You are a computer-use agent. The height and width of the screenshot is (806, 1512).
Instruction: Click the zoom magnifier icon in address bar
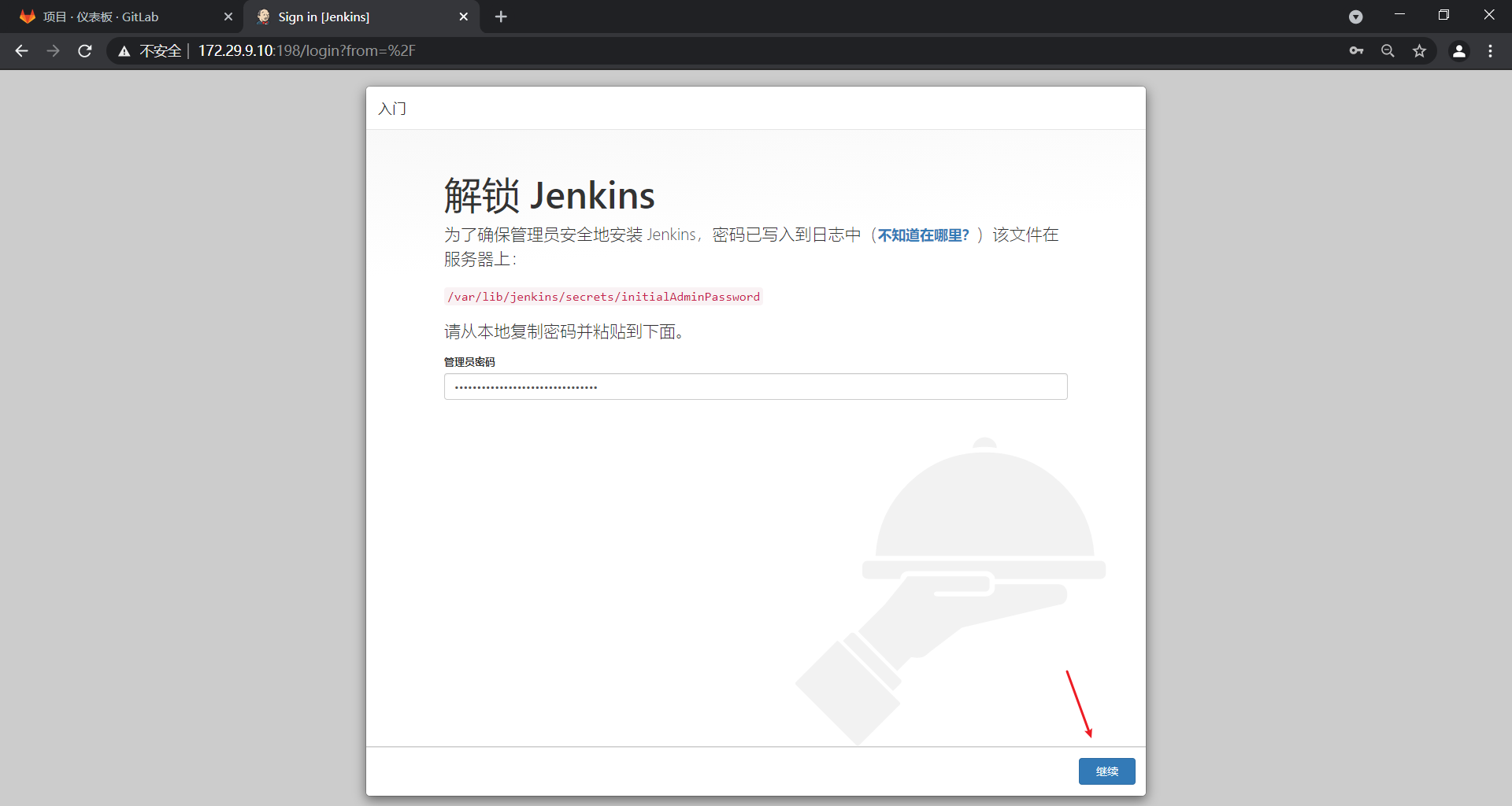[x=1388, y=51]
